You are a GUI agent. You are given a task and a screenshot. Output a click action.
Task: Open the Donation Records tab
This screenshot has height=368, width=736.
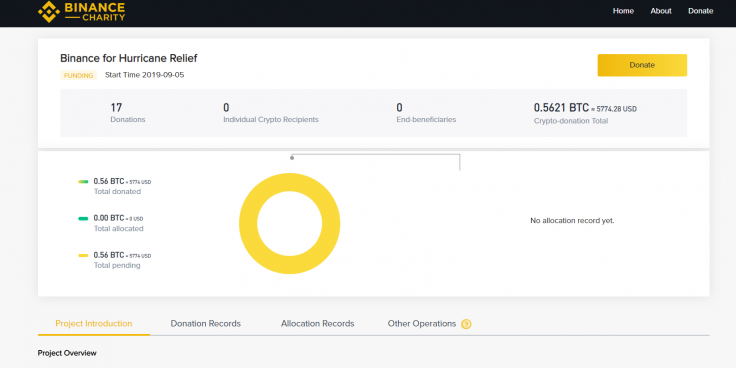206,323
